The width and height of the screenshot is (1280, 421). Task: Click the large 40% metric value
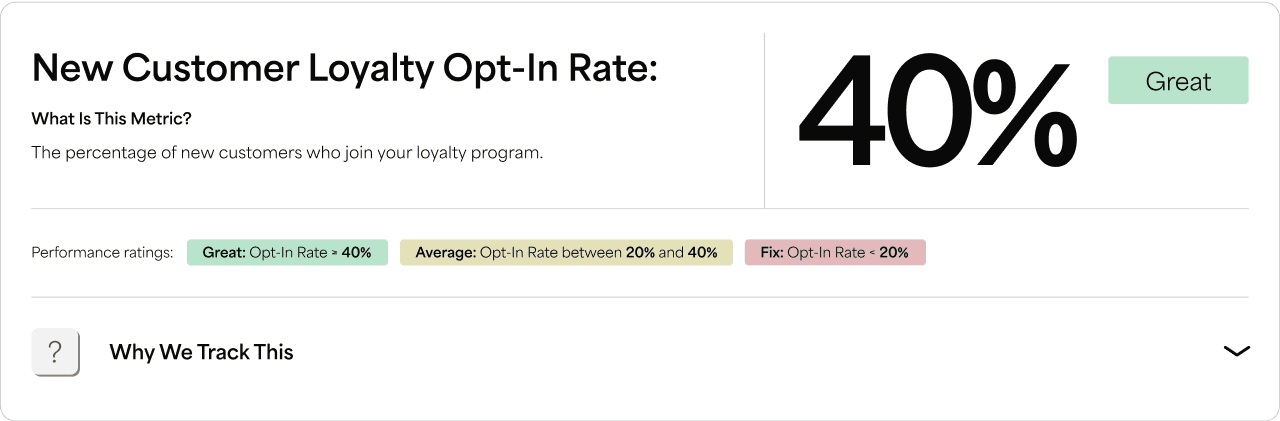pyautogui.click(x=936, y=112)
